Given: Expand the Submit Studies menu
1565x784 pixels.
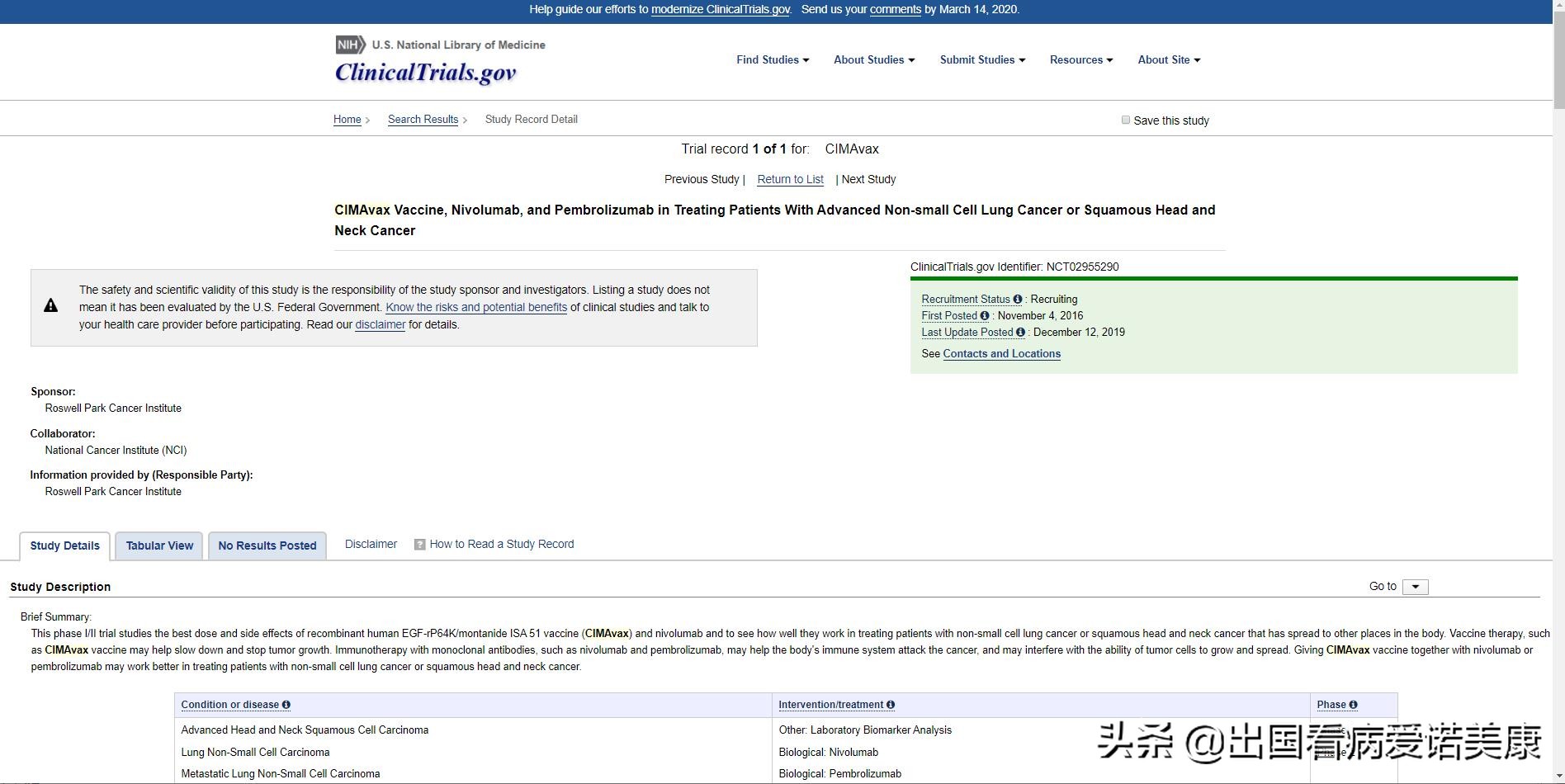Looking at the screenshot, I should [982, 60].
